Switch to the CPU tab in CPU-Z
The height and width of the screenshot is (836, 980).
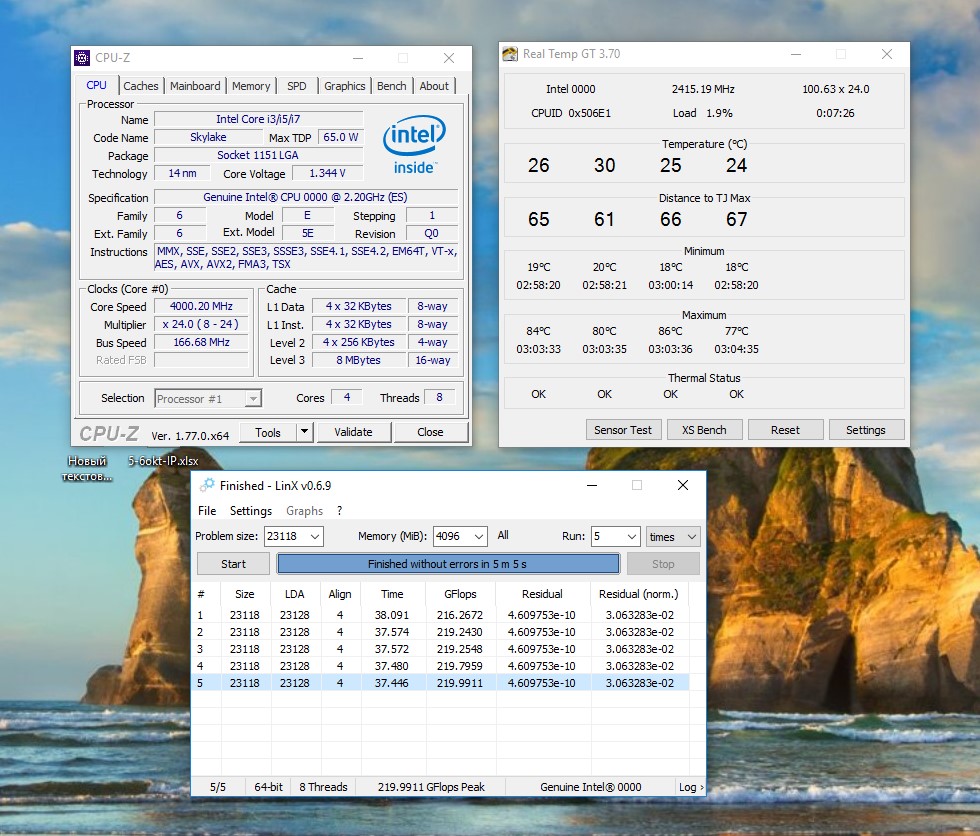96,86
